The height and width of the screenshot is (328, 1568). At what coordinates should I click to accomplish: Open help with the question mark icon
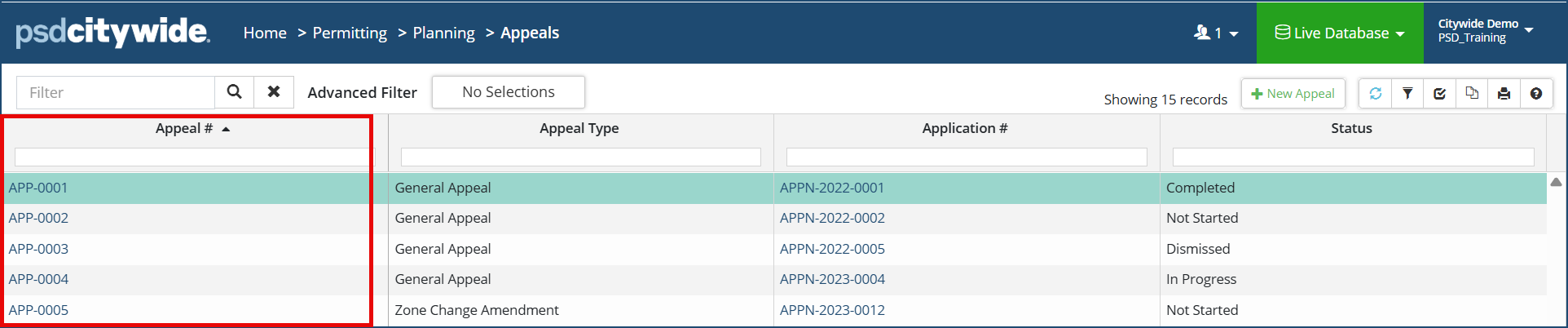1536,94
